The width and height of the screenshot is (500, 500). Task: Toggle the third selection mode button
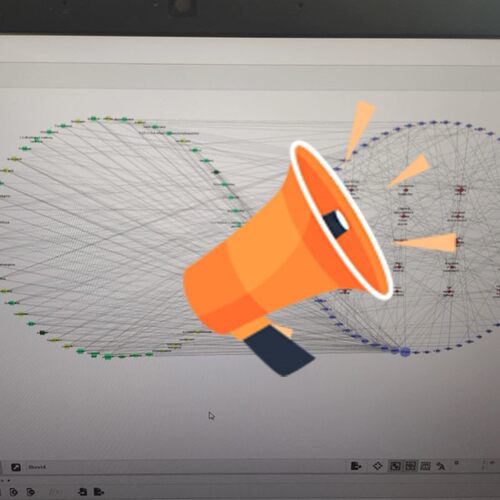tap(426, 466)
